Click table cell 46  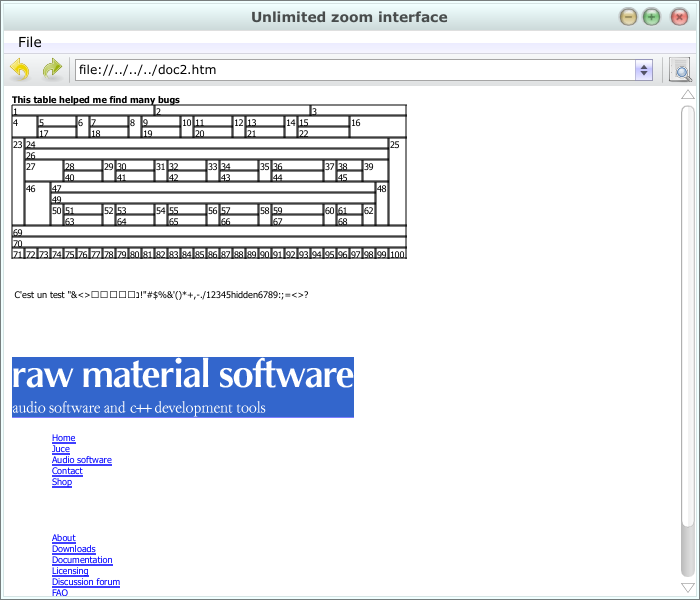[38, 204]
